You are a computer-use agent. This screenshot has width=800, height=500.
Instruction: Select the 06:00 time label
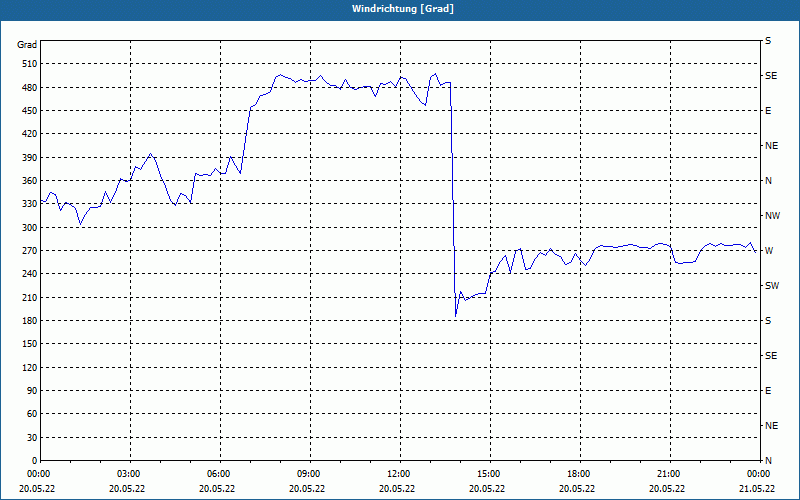[x=217, y=473]
